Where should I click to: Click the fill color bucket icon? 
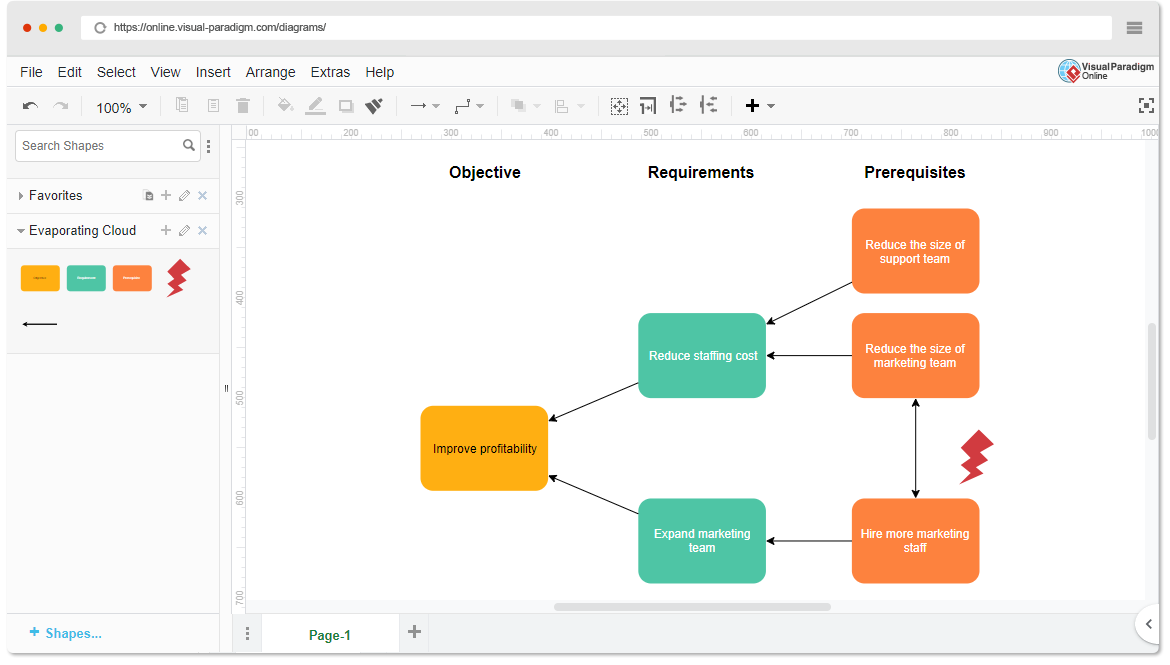pos(285,106)
